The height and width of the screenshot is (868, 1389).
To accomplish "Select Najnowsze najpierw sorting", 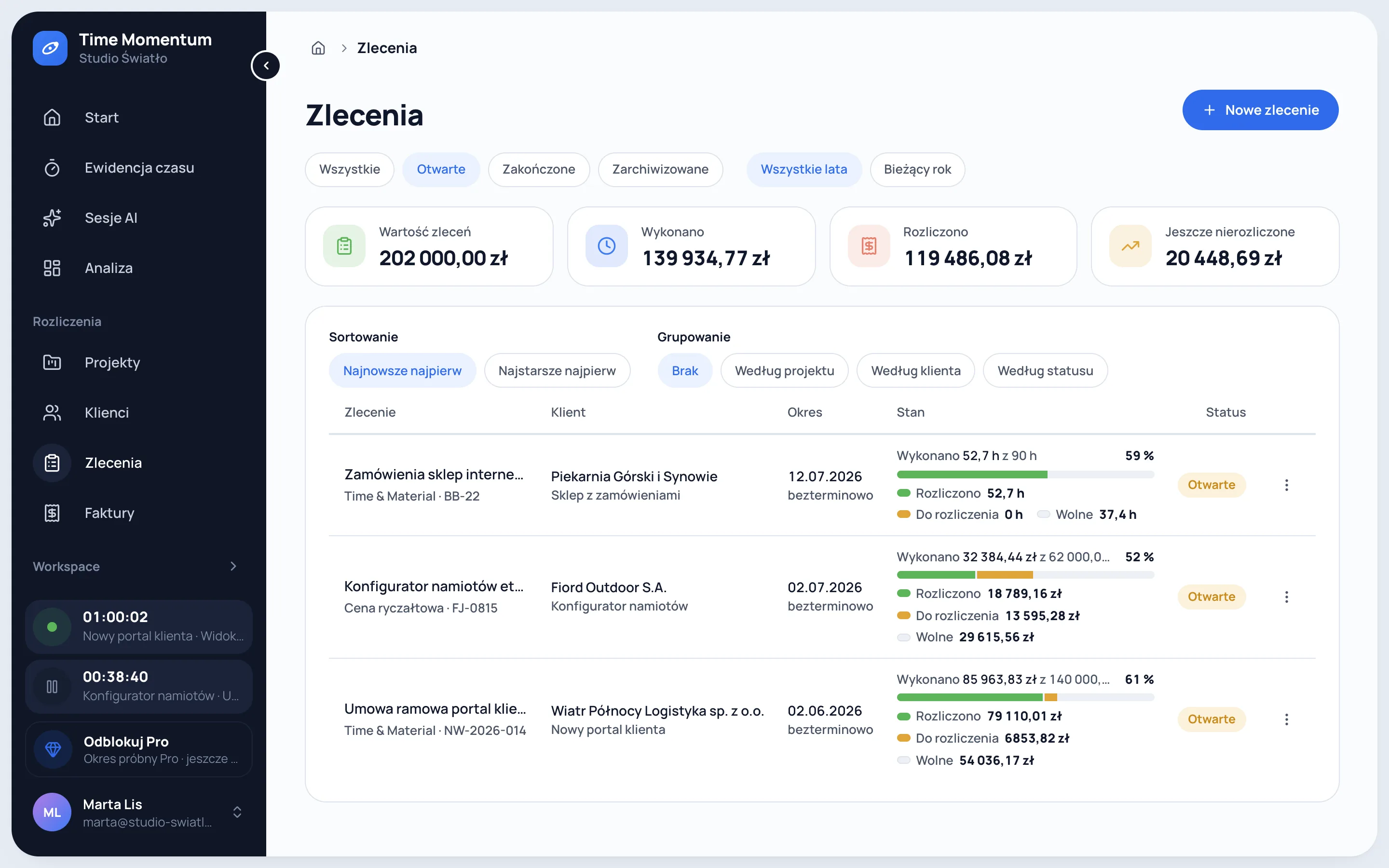I will pyautogui.click(x=402, y=371).
